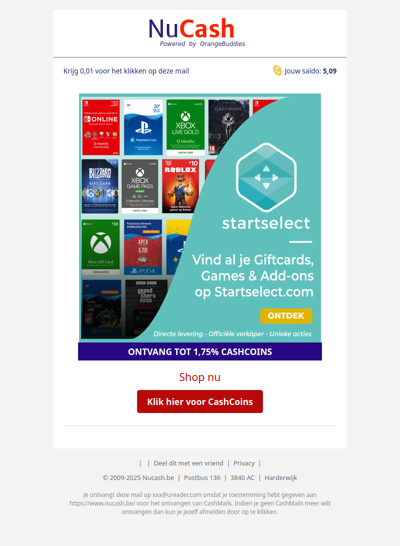Click the yellow ONTDEK button
This screenshot has width=400, height=546.
pyautogui.click(x=286, y=316)
